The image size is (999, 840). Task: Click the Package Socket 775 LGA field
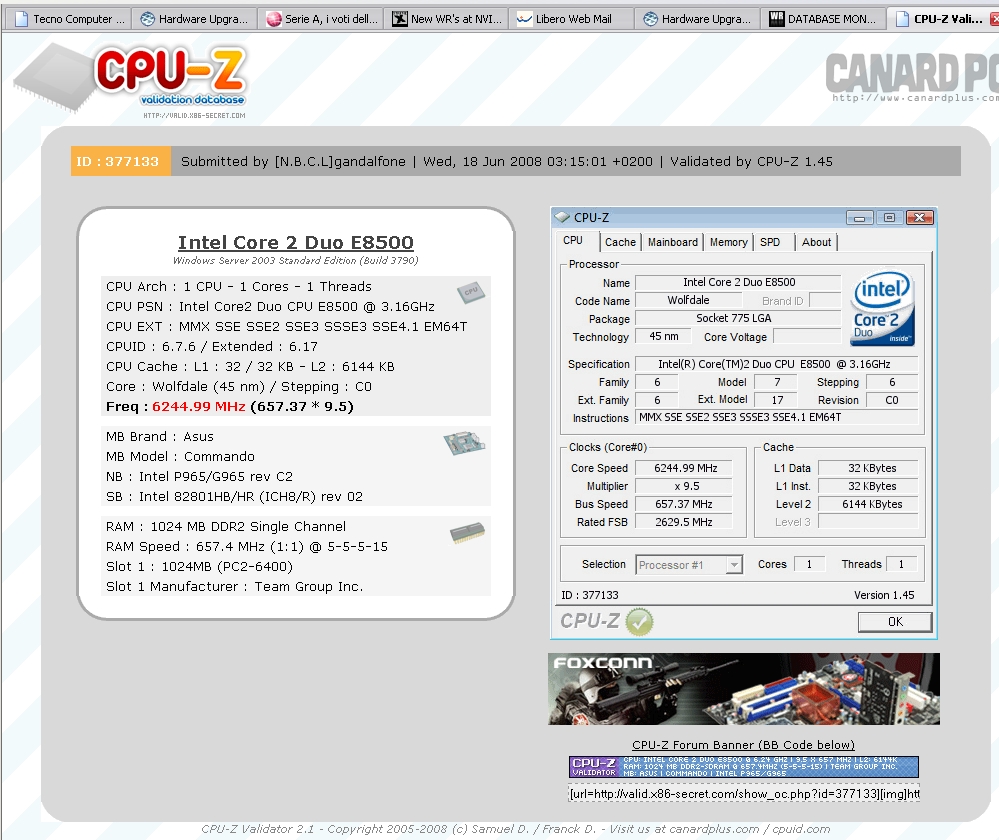738,318
